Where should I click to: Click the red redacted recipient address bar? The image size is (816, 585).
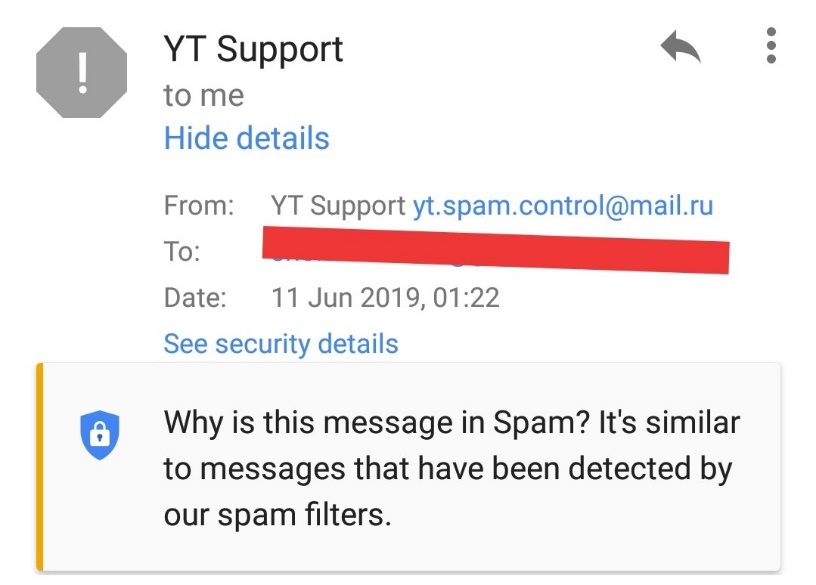click(495, 249)
